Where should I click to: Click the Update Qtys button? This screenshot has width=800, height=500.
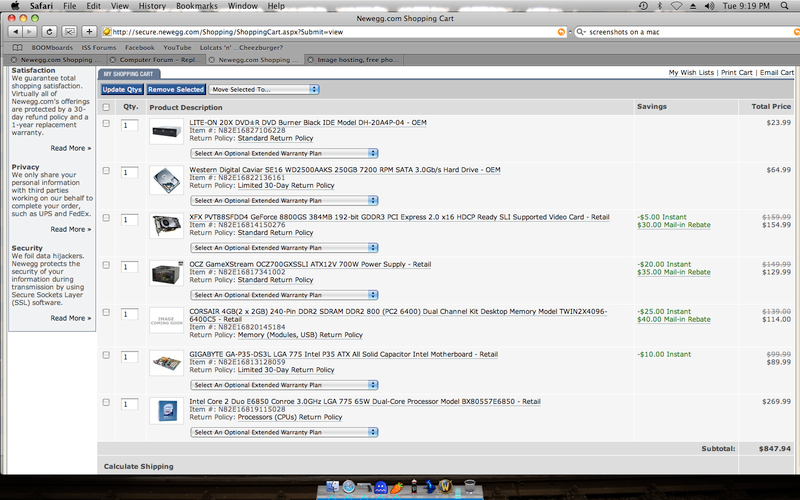[122, 89]
